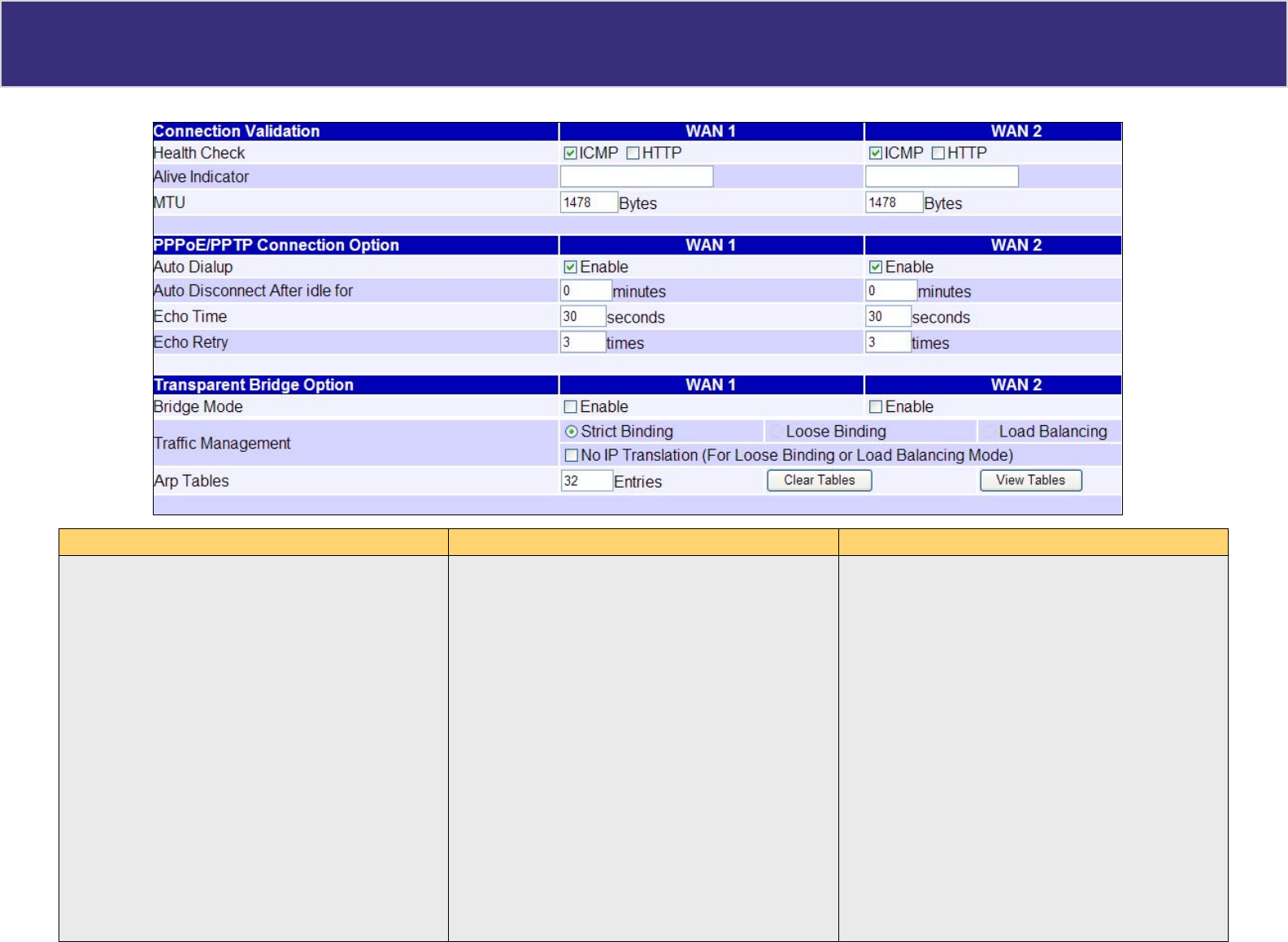Select Strict Binding traffic management
This screenshot has width=1288, height=942.
tap(572, 432)
